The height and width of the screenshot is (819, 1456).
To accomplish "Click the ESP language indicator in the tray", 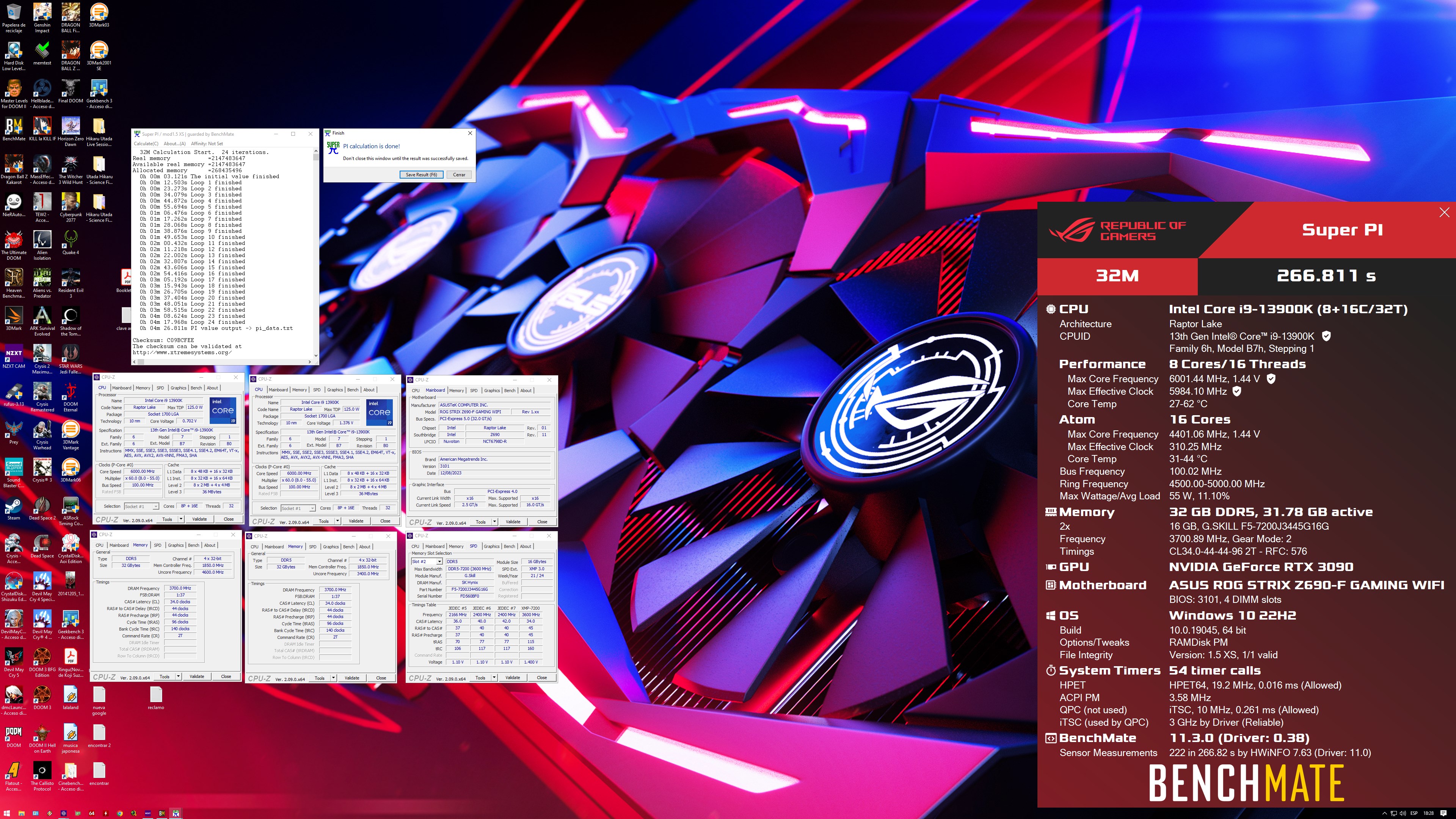I will (1414, 813).
